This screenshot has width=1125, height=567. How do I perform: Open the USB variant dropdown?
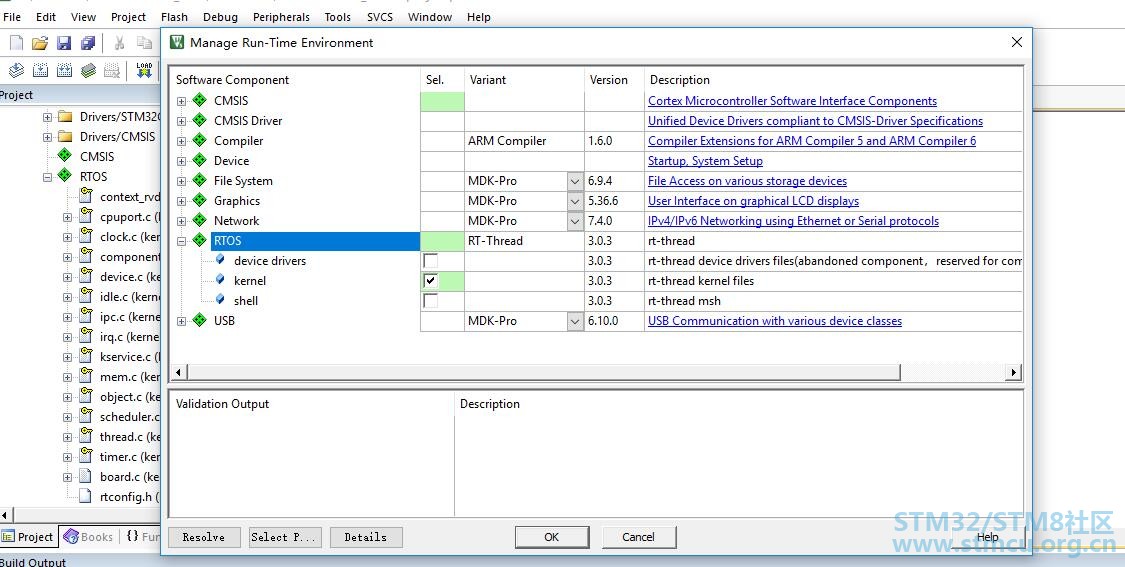pyautogui.click(x=575, y=321)
